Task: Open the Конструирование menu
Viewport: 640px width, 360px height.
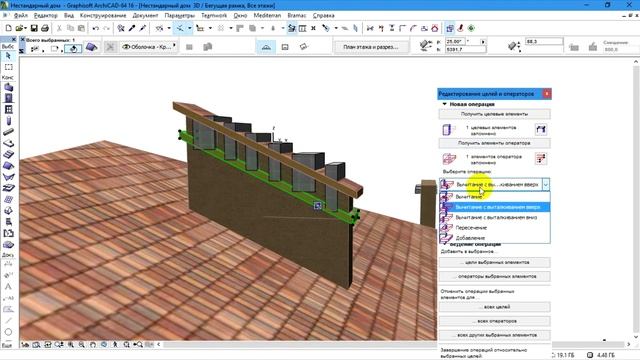Action: pyautogui.click(x=103, y=15)
